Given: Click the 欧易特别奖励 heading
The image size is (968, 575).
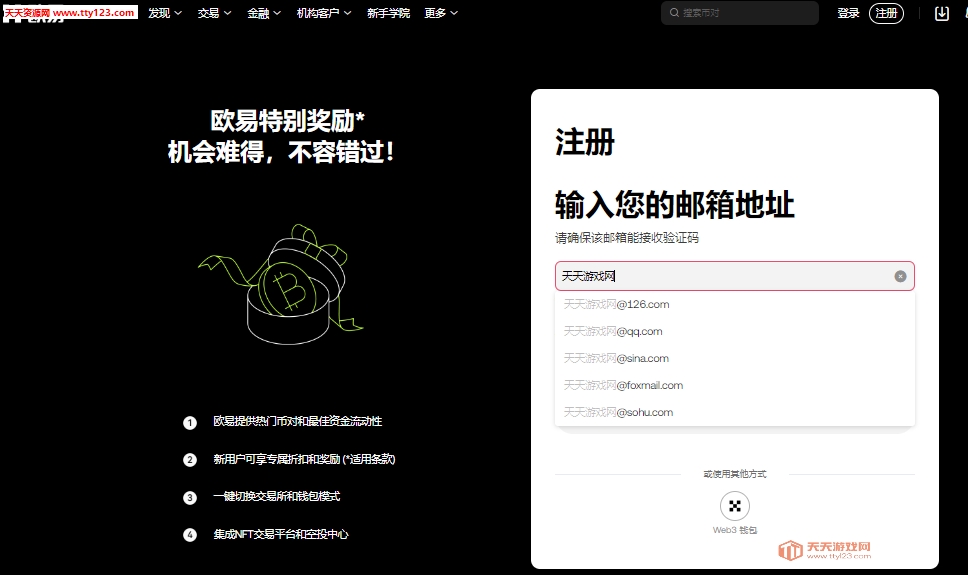Looking at the screenshot, I should click(288, 121).
